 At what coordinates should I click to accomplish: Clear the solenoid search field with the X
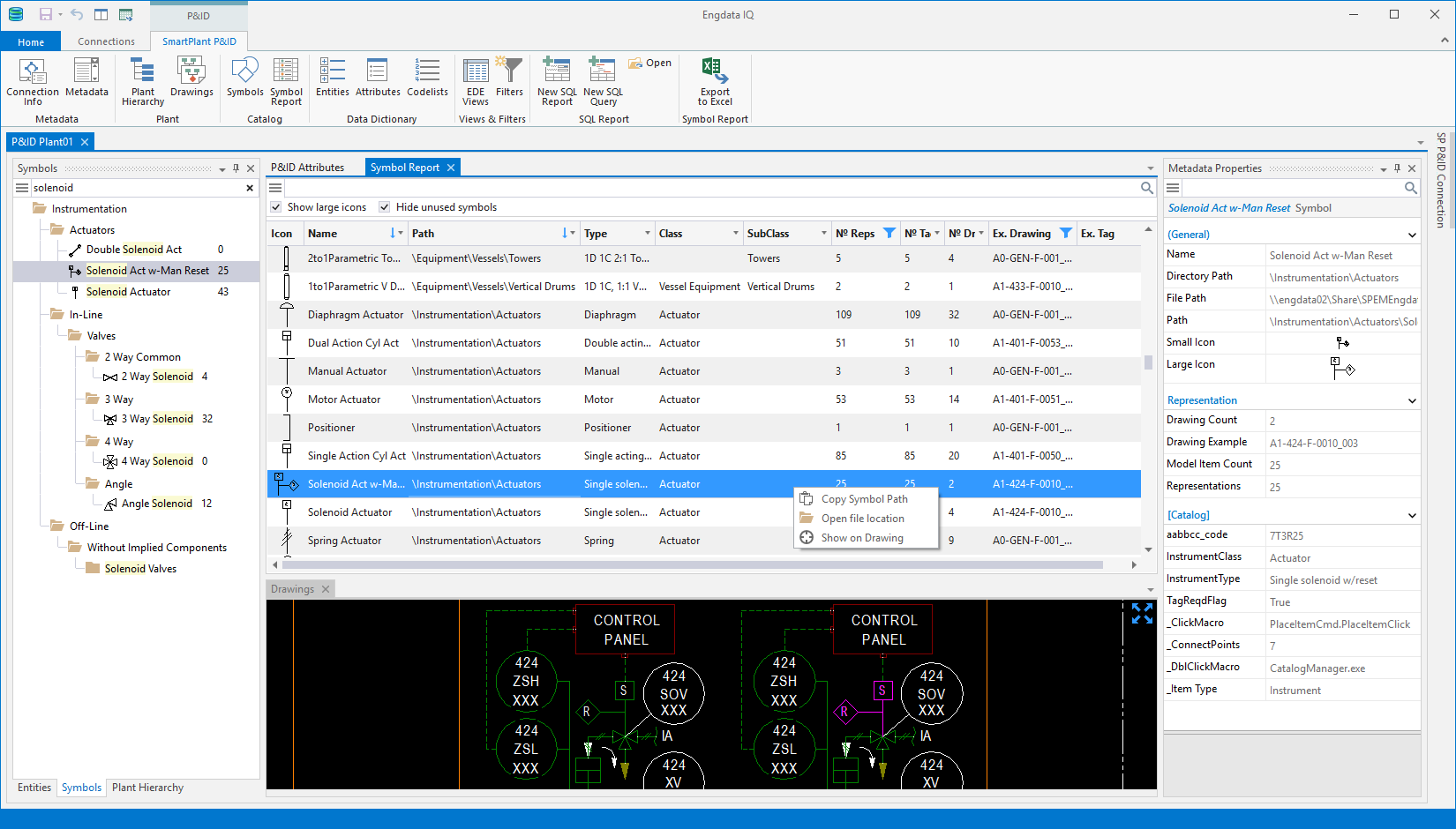[250, 188]
